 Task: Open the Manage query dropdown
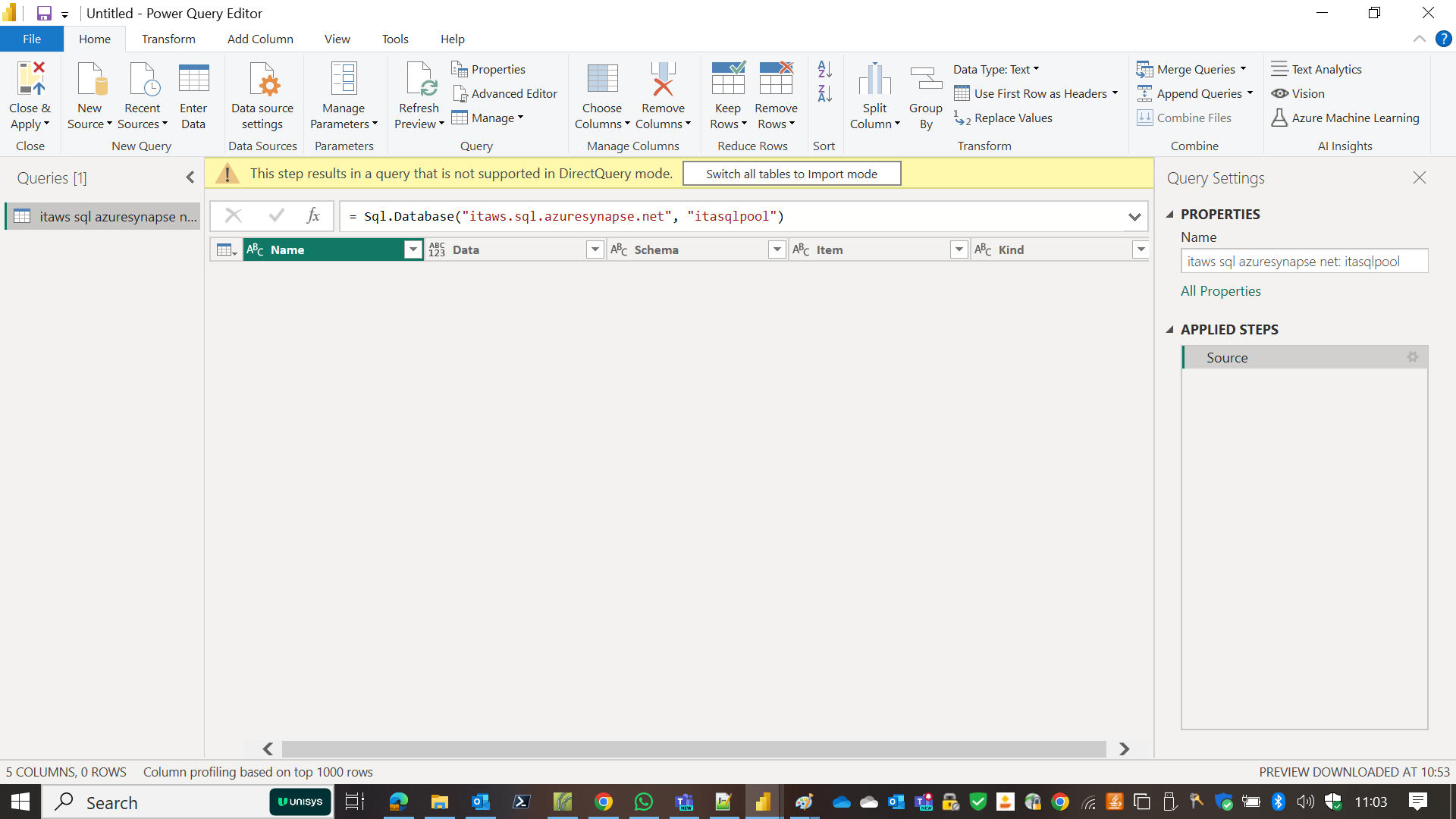tap(488, 118)
